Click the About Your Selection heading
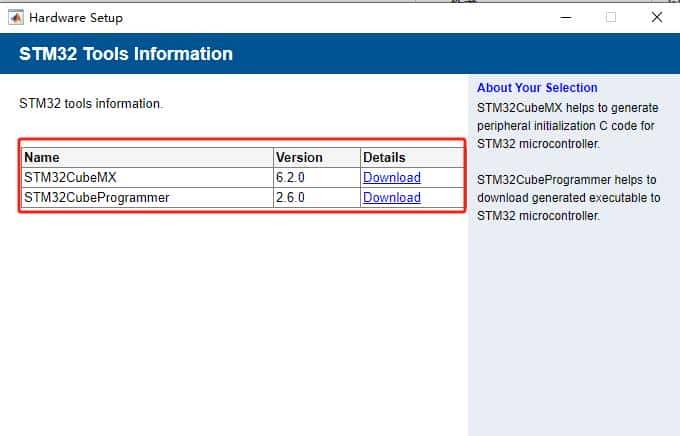 click(537, 88)
